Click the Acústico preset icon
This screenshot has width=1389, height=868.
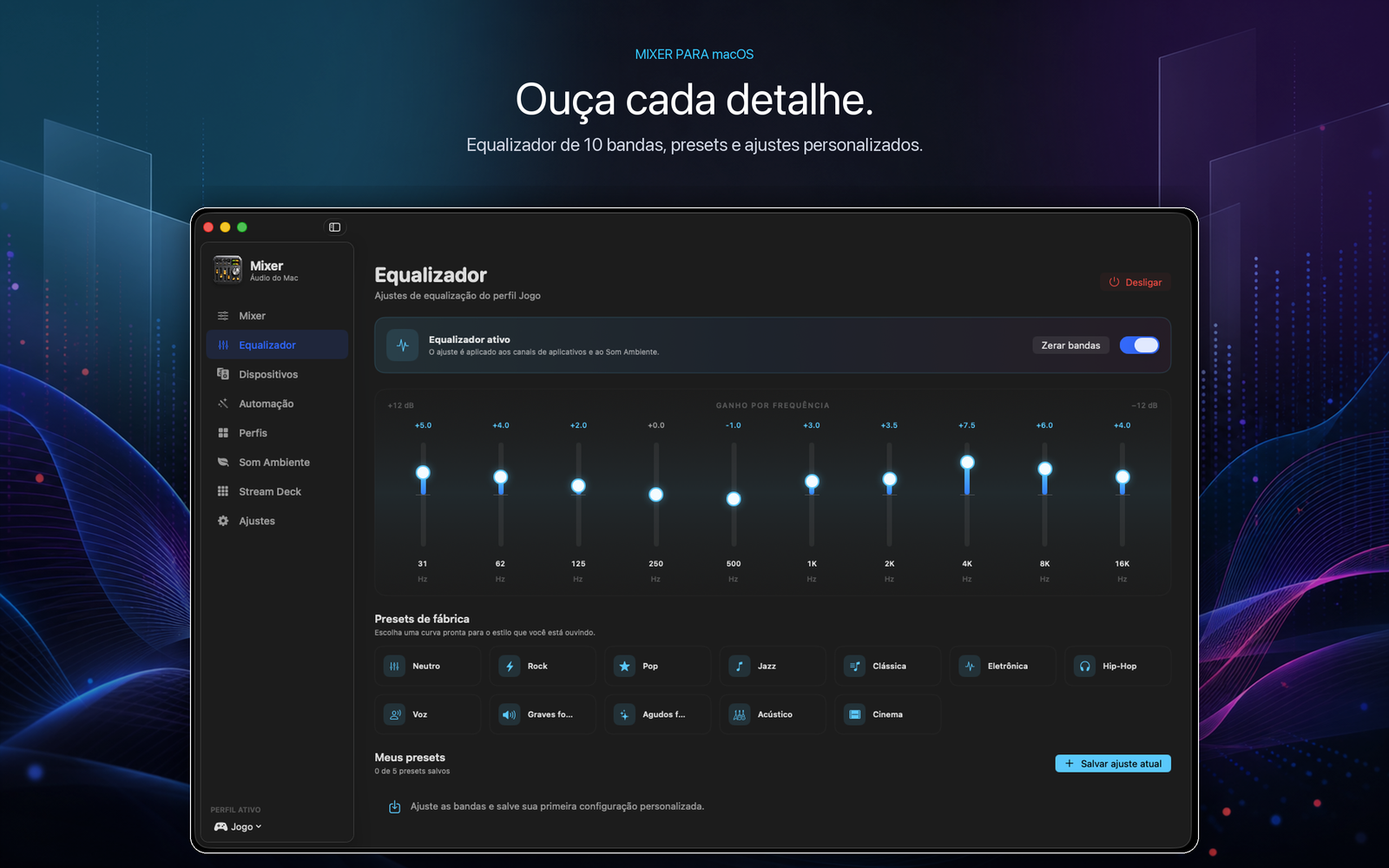[740, 714]
